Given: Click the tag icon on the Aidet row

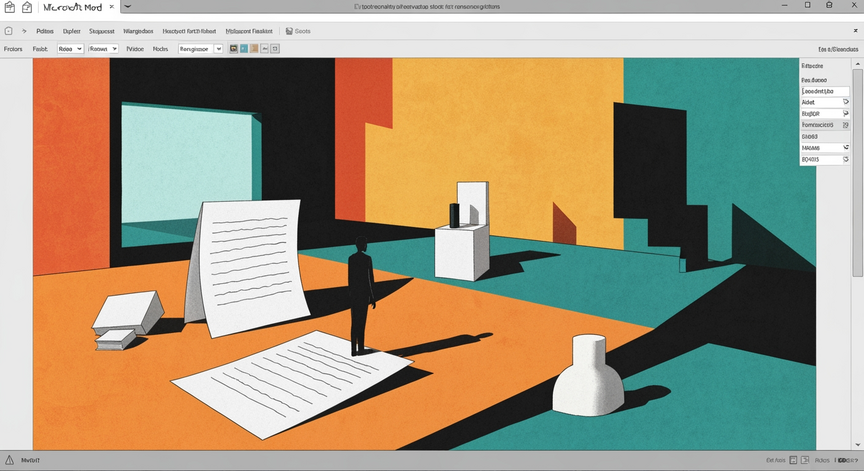Looking at the screenshot, I should [x=846, y=102].
